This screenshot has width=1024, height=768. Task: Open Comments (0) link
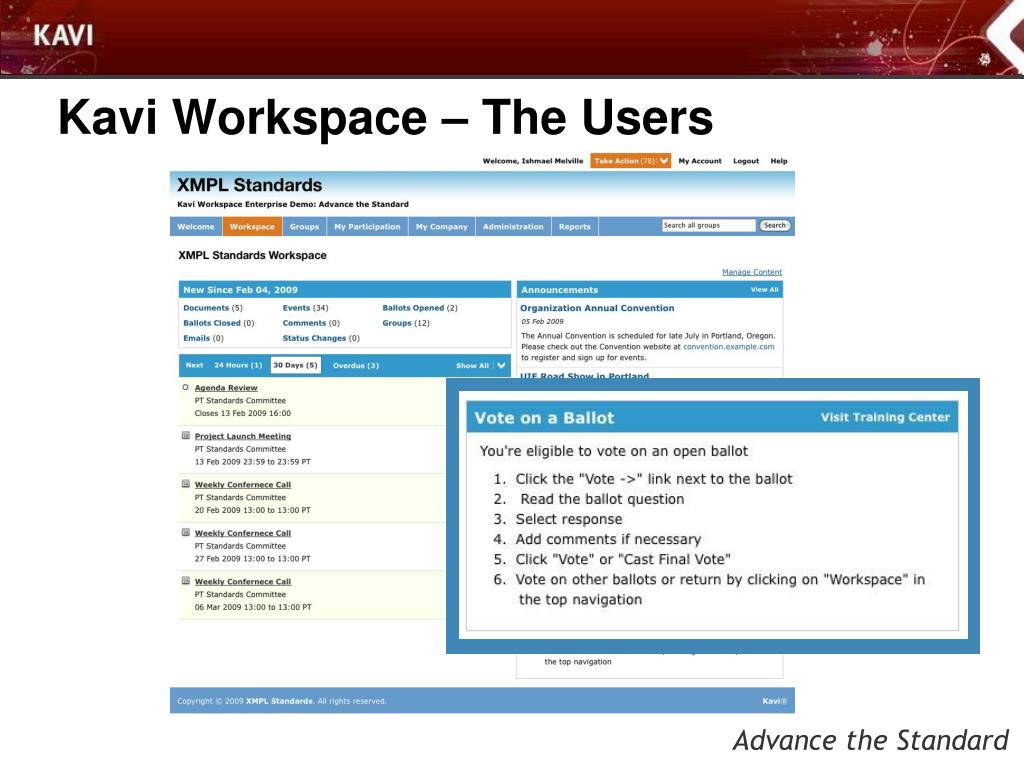(311, 323)
